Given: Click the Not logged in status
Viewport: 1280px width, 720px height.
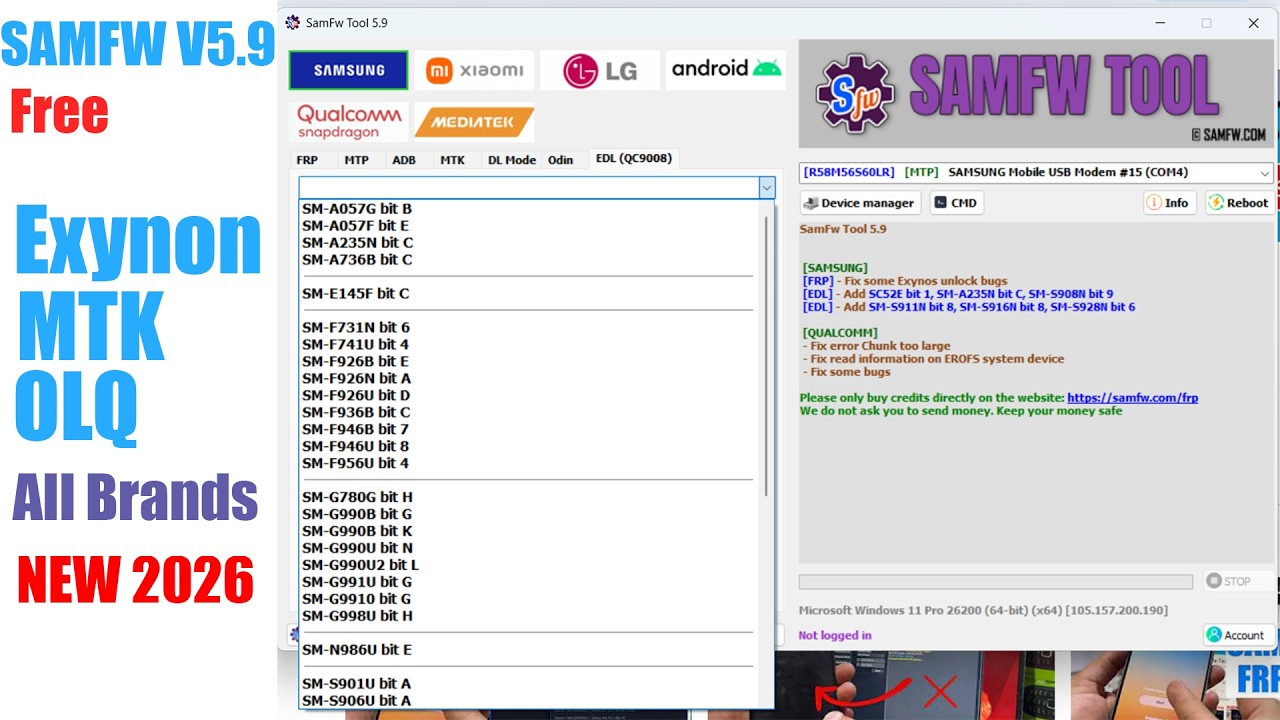Looking at the screenshot, I should (x=834, y=636).
